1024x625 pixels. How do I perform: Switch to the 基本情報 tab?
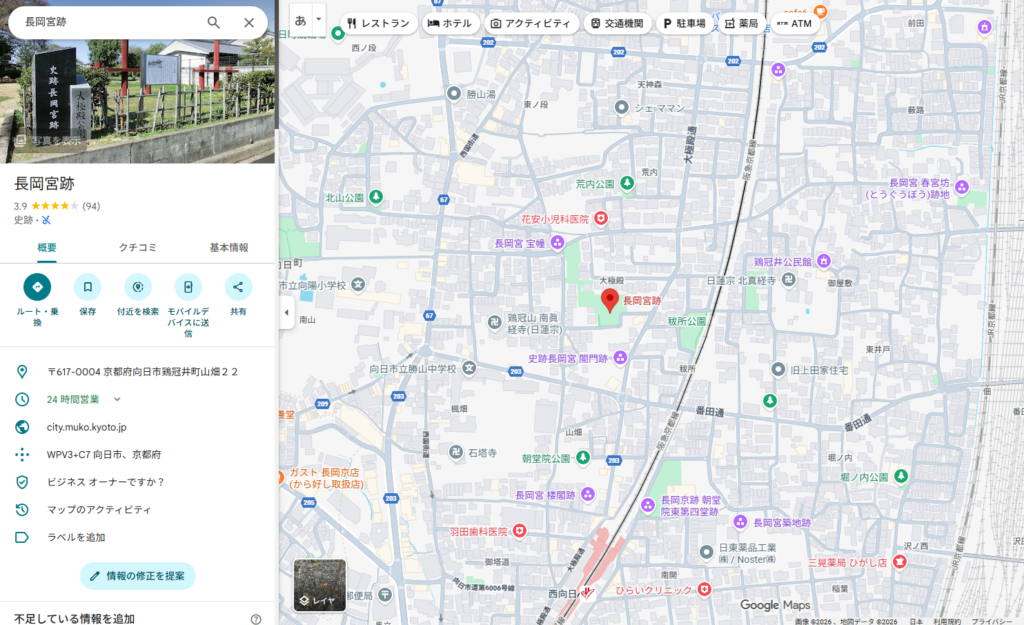(x=228, y=247)
